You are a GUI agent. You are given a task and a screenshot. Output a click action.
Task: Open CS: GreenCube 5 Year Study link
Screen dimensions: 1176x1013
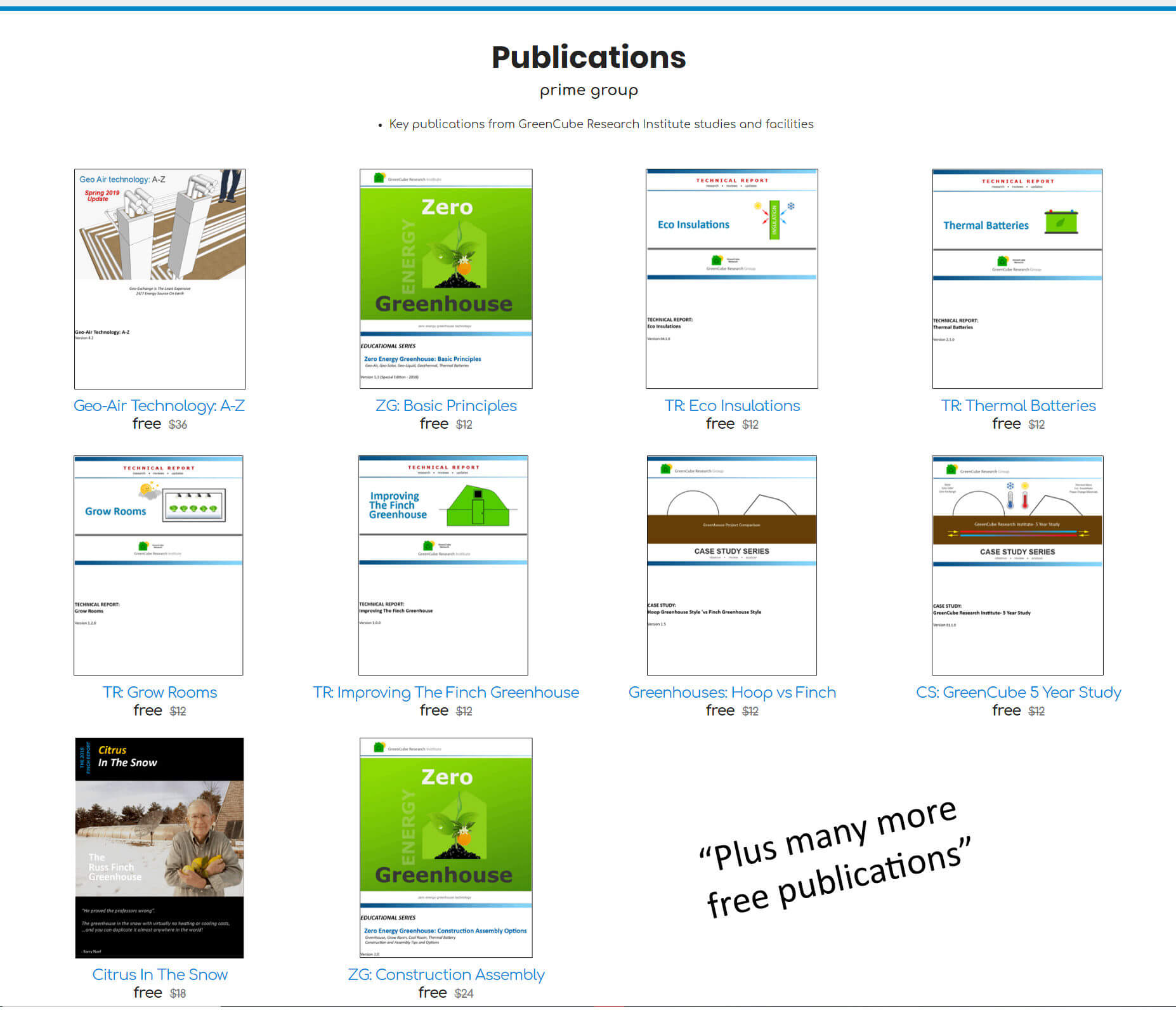tap(1018, 693)
